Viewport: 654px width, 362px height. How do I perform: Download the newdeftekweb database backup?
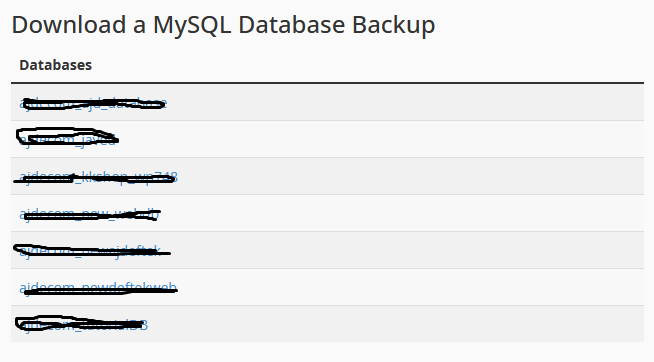98,288
